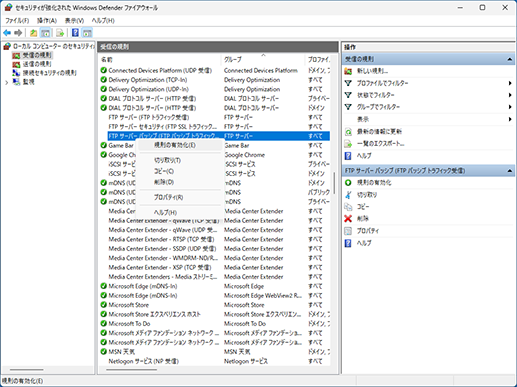
Task: Open グループでフィルター submenu arrow
Action: click(x=510, y=107)
